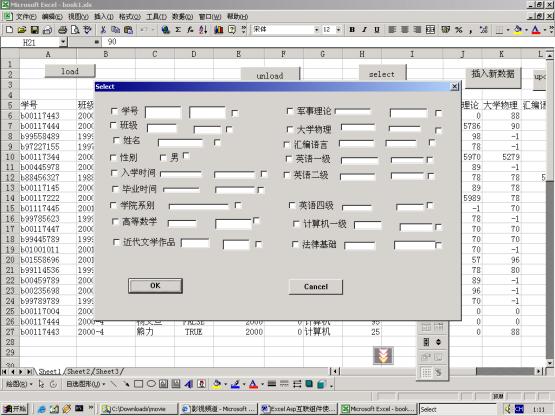
Task: Click the Merge and Center icon
Action: click(430, 30)
